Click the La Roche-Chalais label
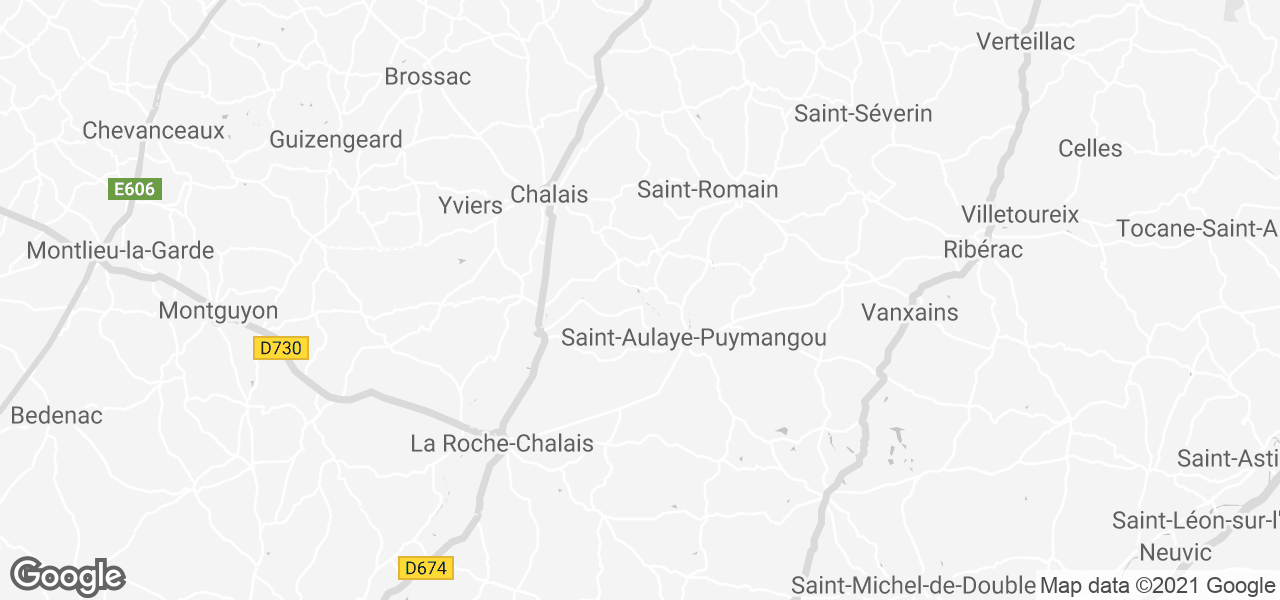This screenshot has height=600, width=1280. click(502, 443)
